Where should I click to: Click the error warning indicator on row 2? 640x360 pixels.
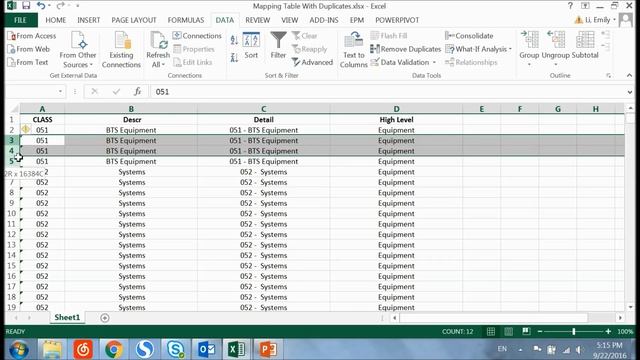click(25, 129)
